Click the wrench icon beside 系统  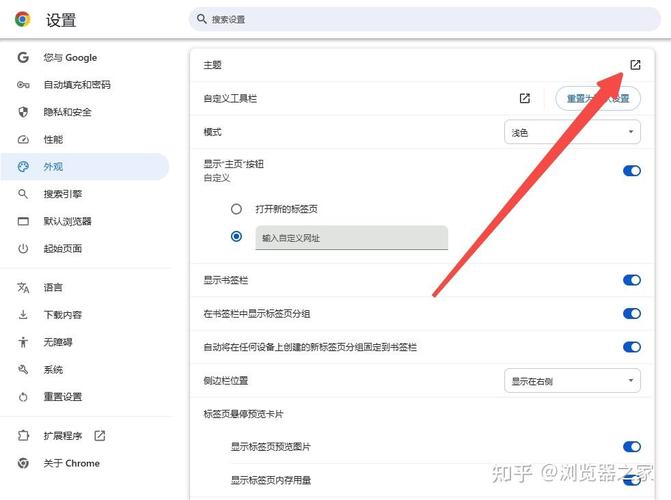[23, 369]
